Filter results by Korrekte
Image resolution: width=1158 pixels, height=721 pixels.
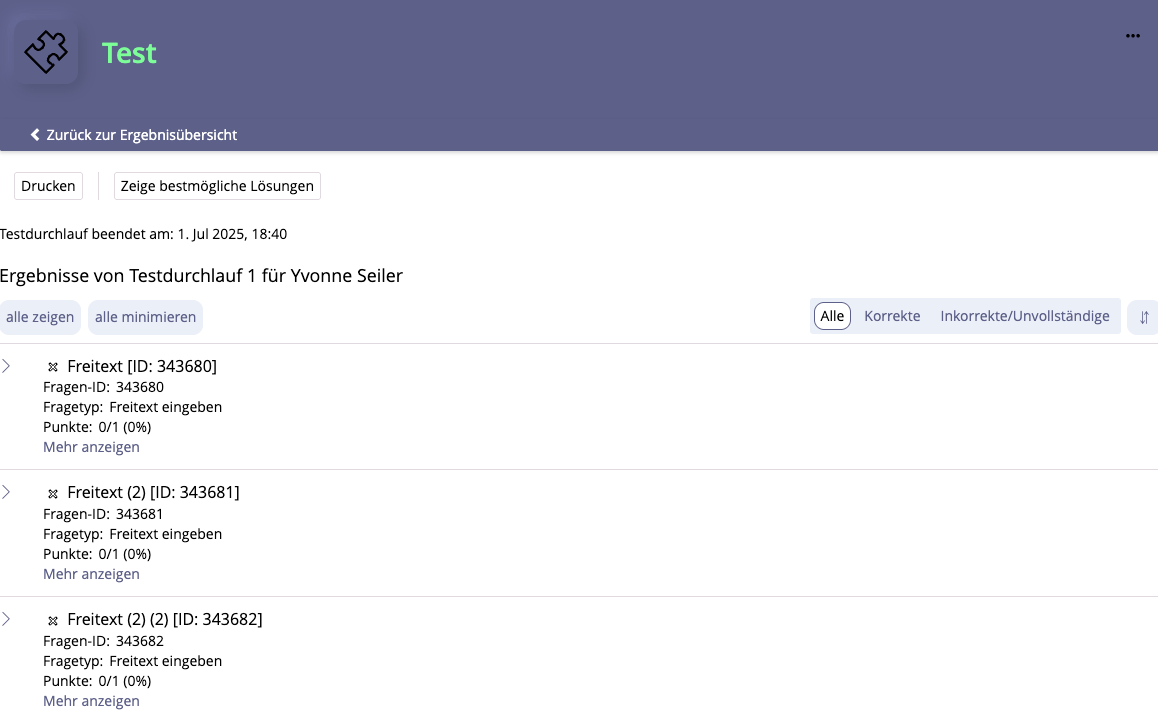click(892, 316)
